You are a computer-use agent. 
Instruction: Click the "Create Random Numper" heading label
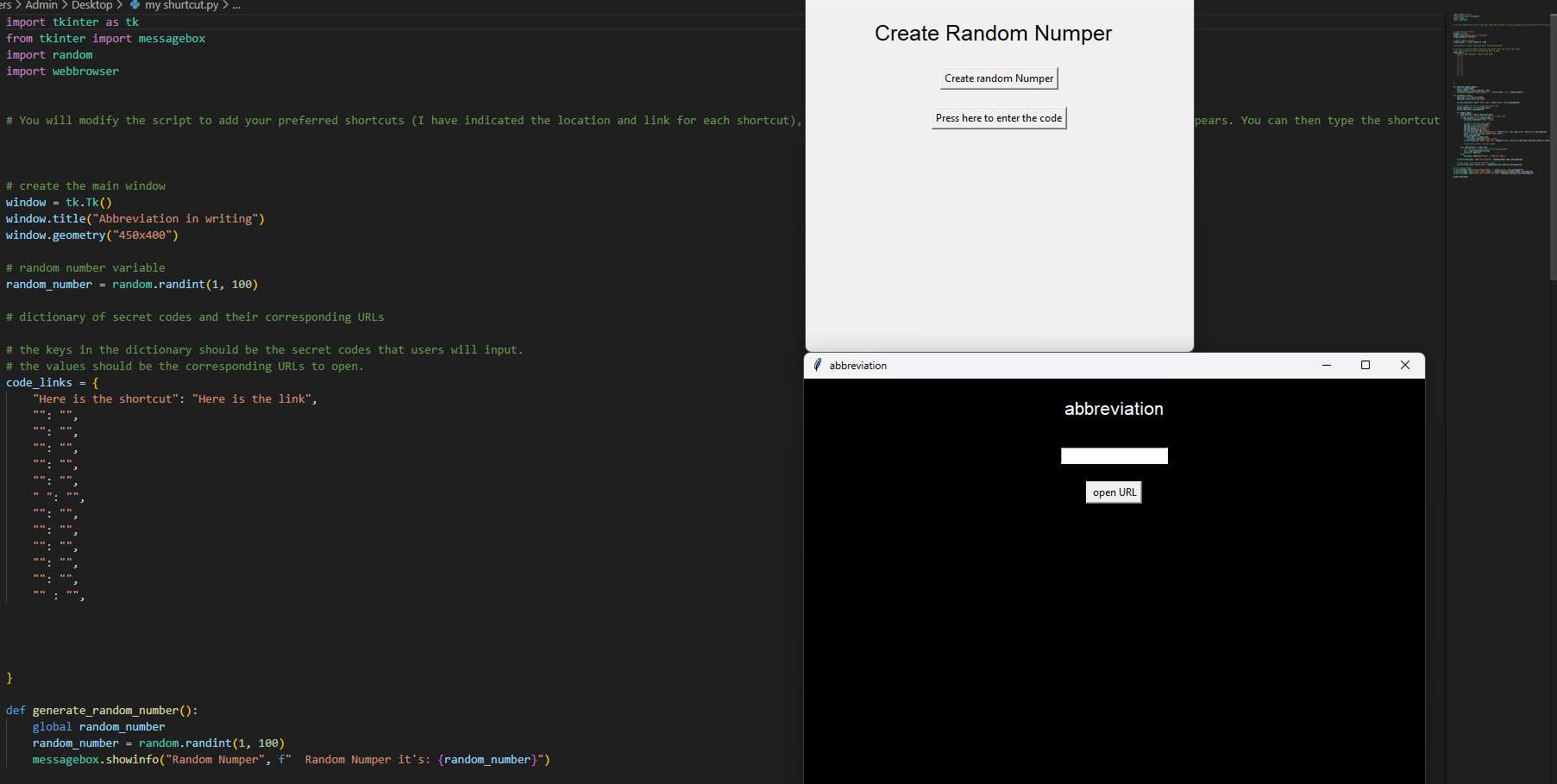(x=993, y=34)
